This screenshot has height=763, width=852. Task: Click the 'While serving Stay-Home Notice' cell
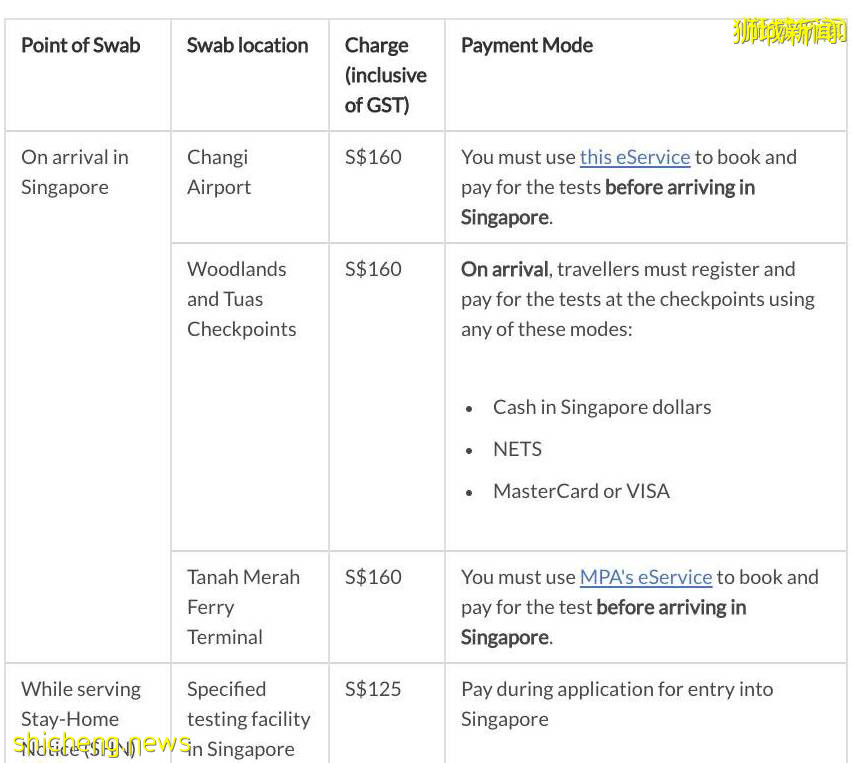tap(81, 704)
